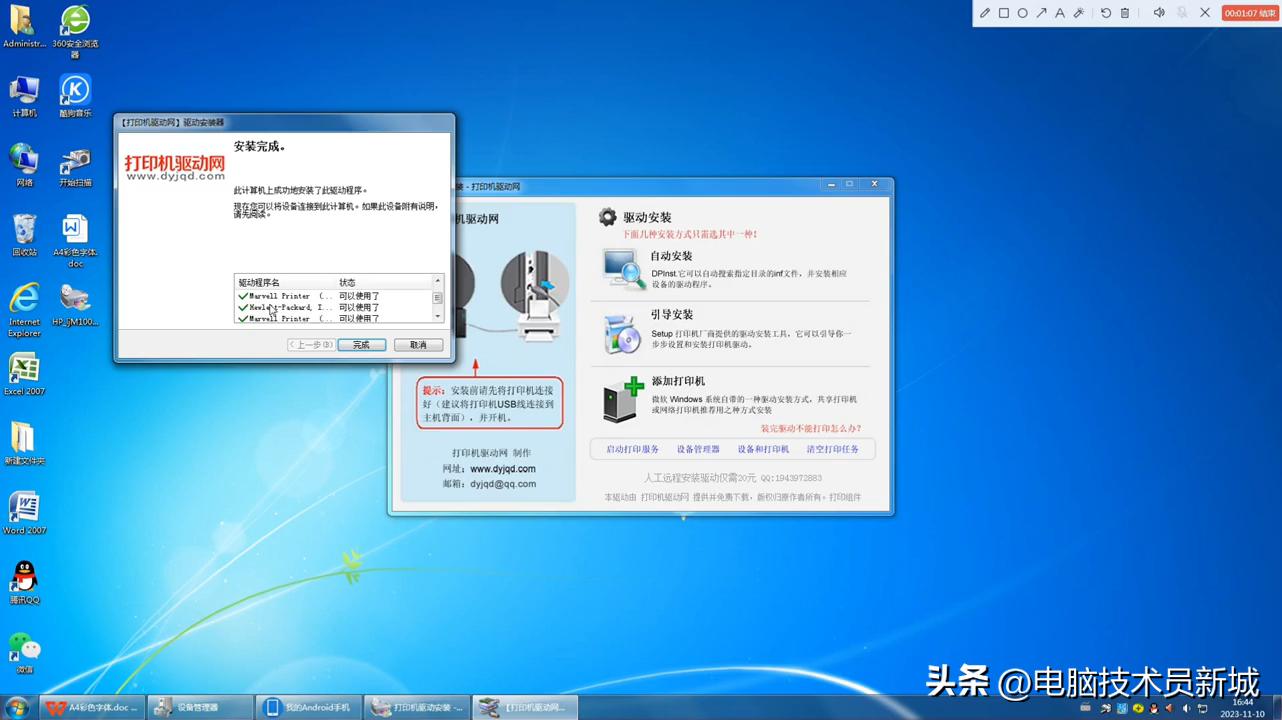This screenshot has height=720, width=1282.
Task: Launch Tencent QQ from the desktop
Action: point(24,582)
